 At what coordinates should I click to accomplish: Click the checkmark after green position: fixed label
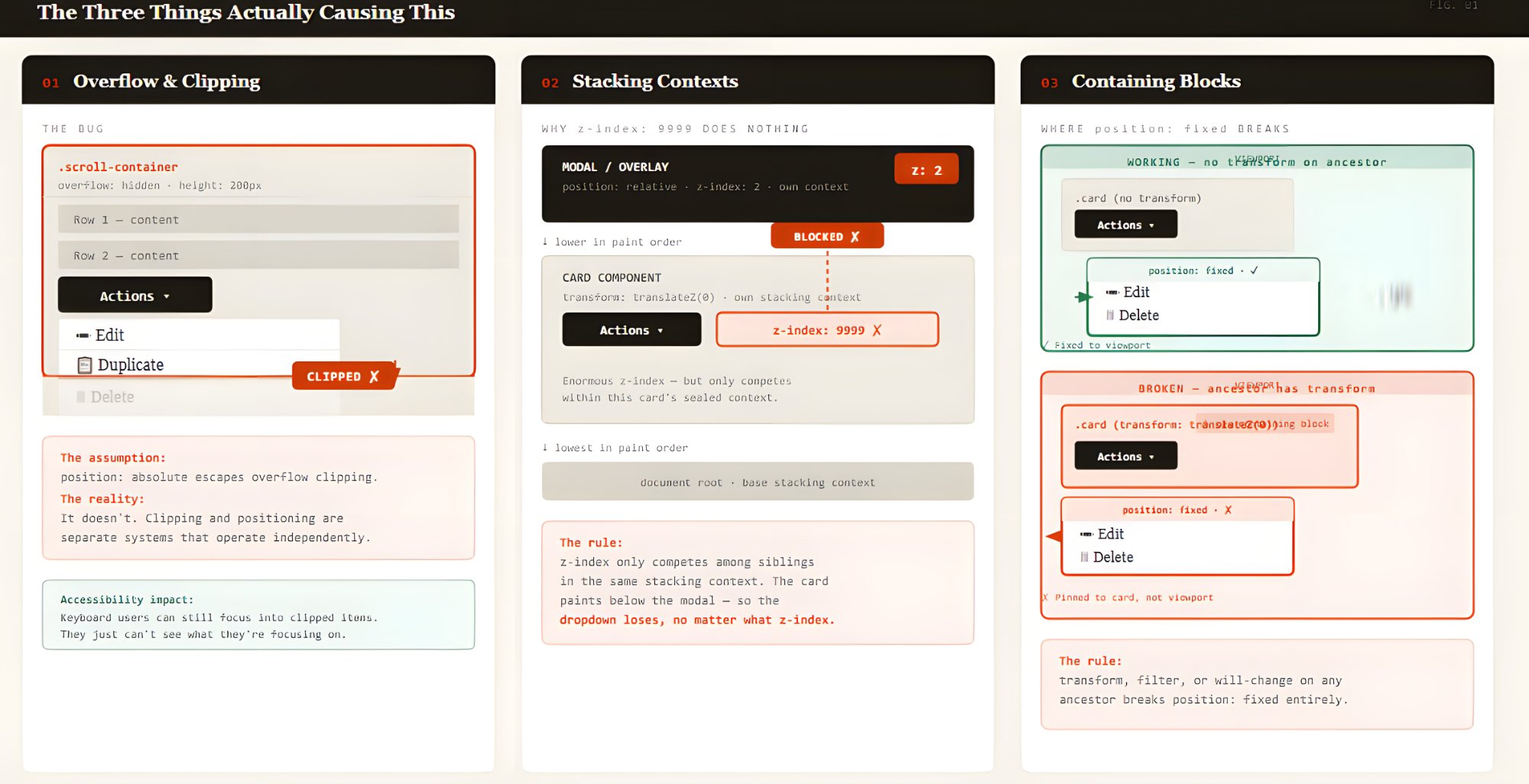[x=1254, y=271]
